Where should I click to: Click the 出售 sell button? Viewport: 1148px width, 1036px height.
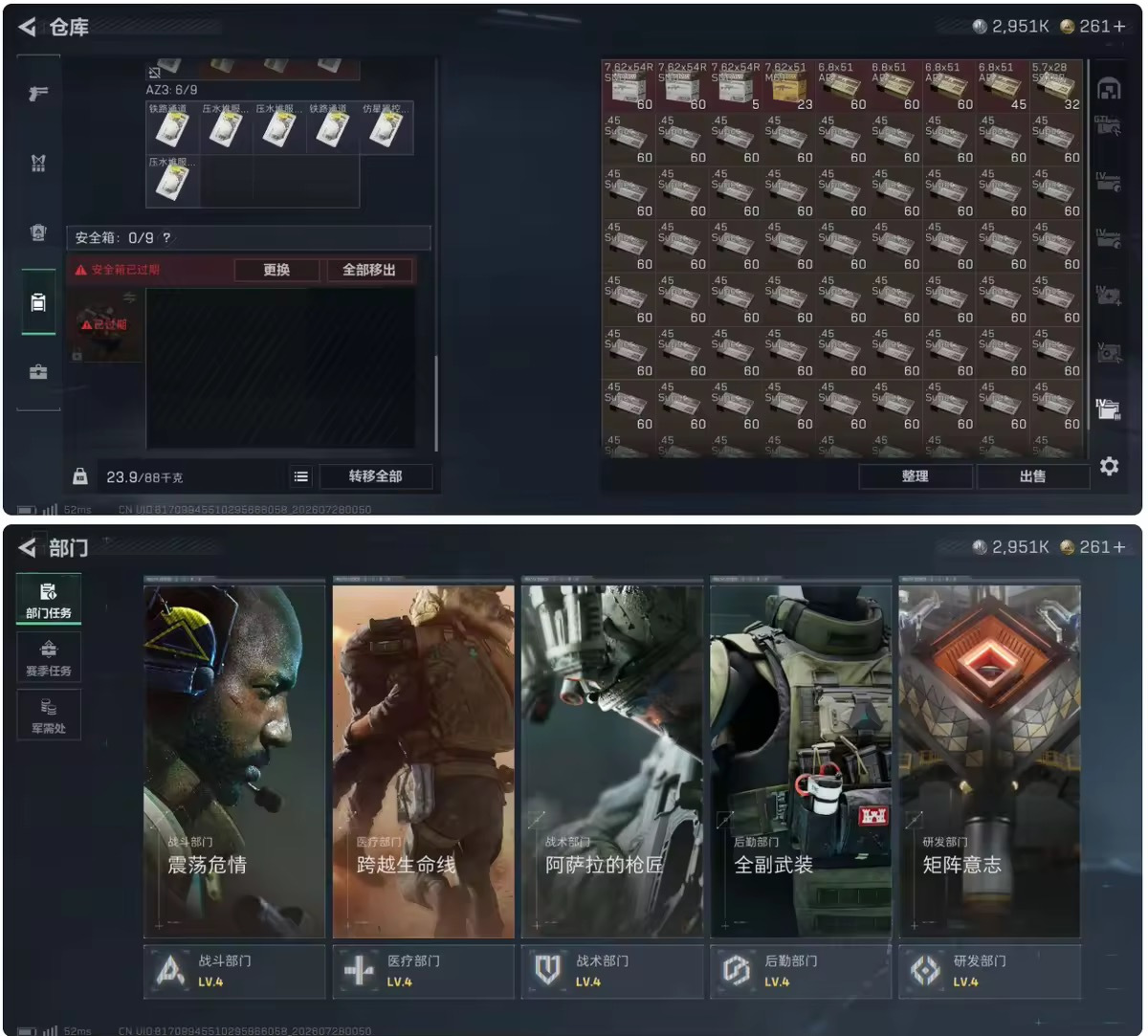click(1032, 475)
